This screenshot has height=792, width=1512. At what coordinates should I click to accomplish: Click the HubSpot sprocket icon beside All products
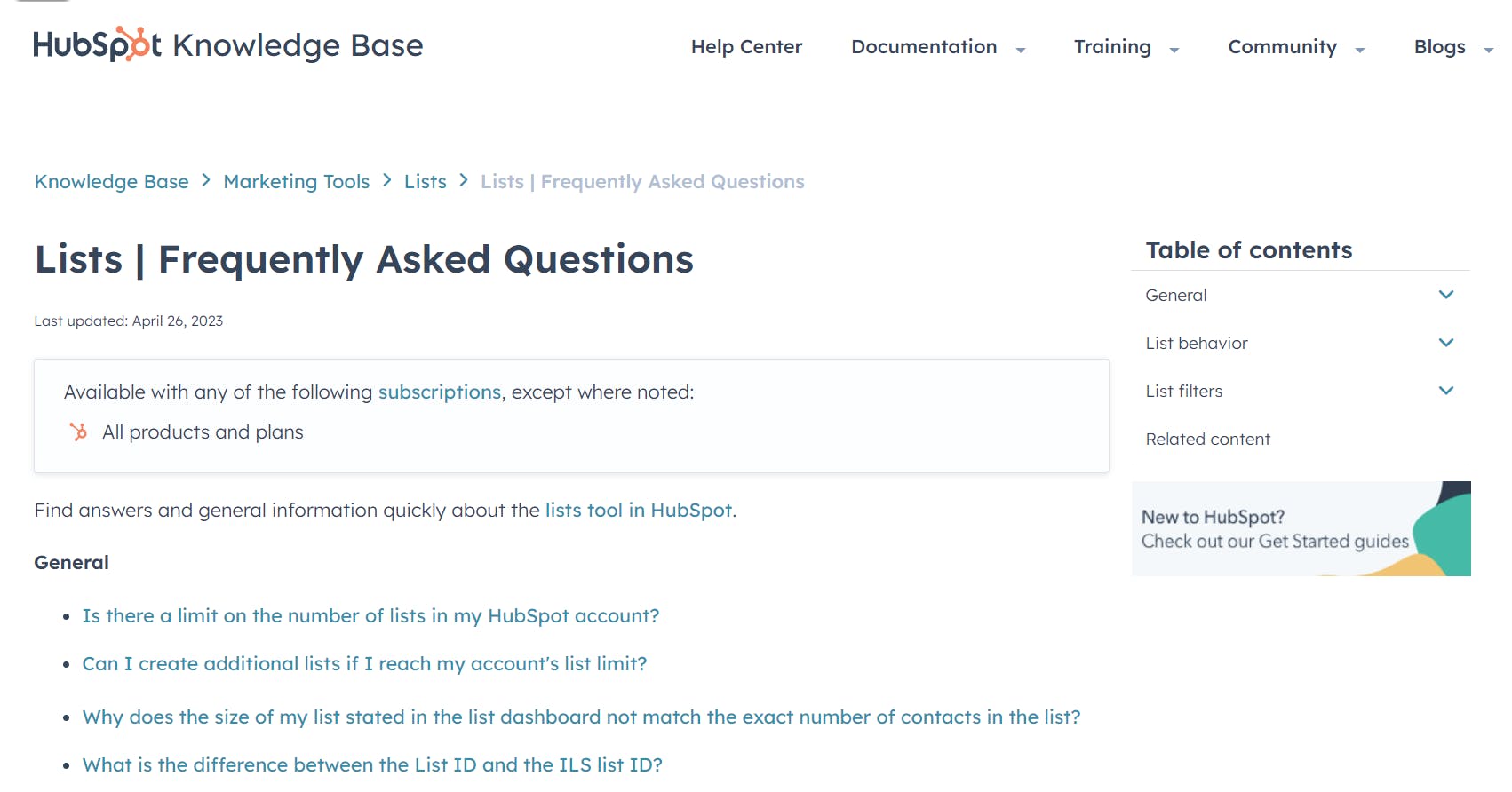tap(79, 432)
